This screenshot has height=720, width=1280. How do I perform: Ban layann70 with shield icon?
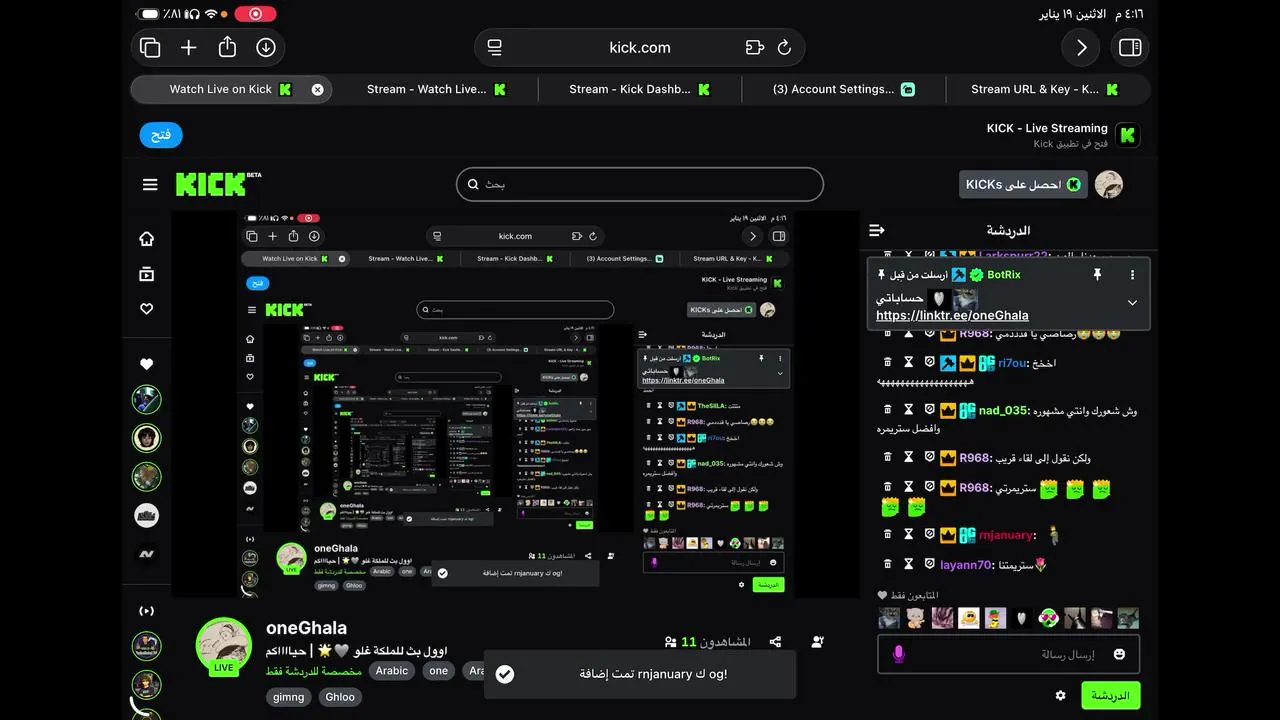coord(929,564)
